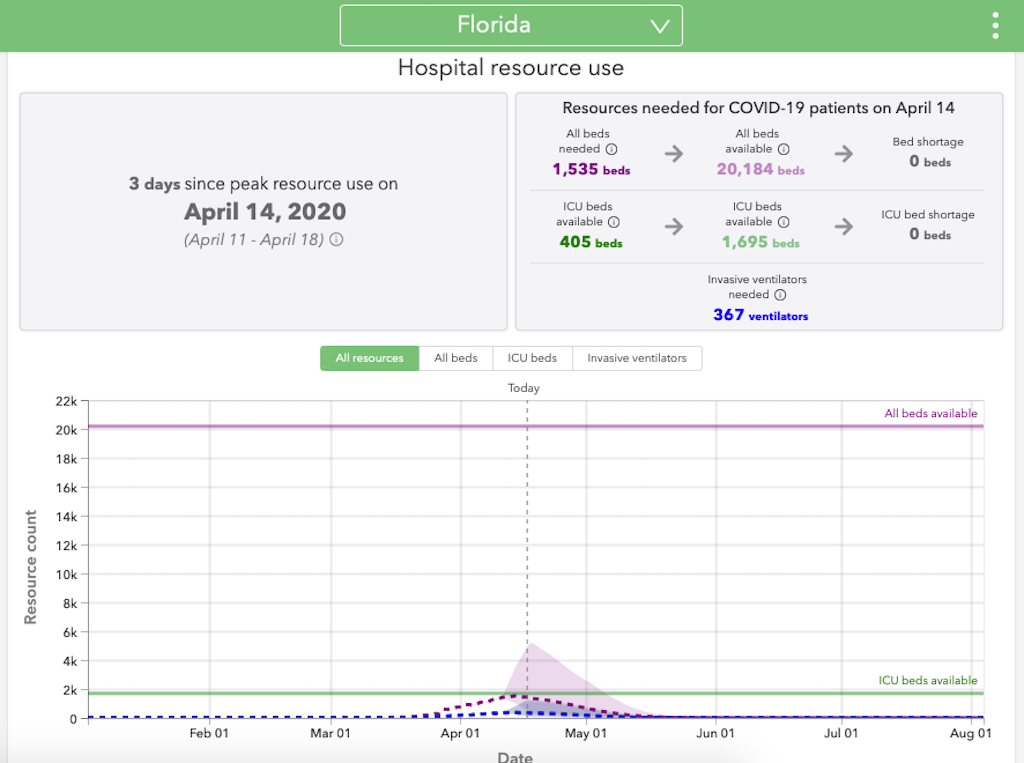Click the dropdown chevron beside Florida
The image size is (1024, 763).
(660, 26)
